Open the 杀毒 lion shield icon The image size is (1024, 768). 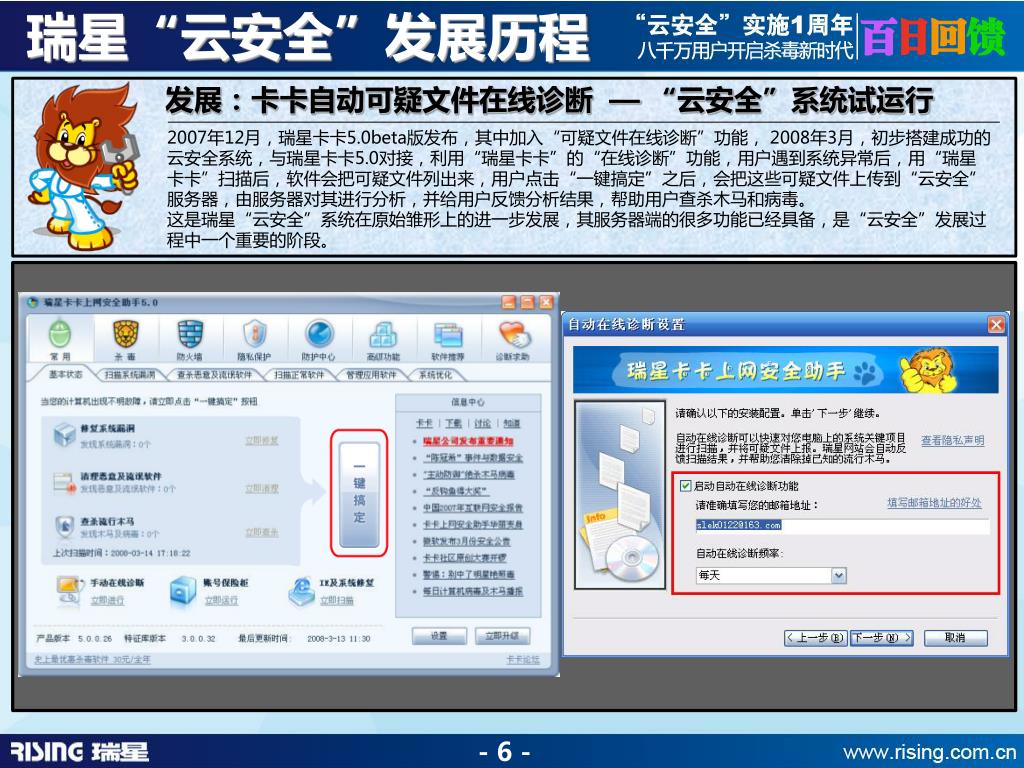[125, 334]
